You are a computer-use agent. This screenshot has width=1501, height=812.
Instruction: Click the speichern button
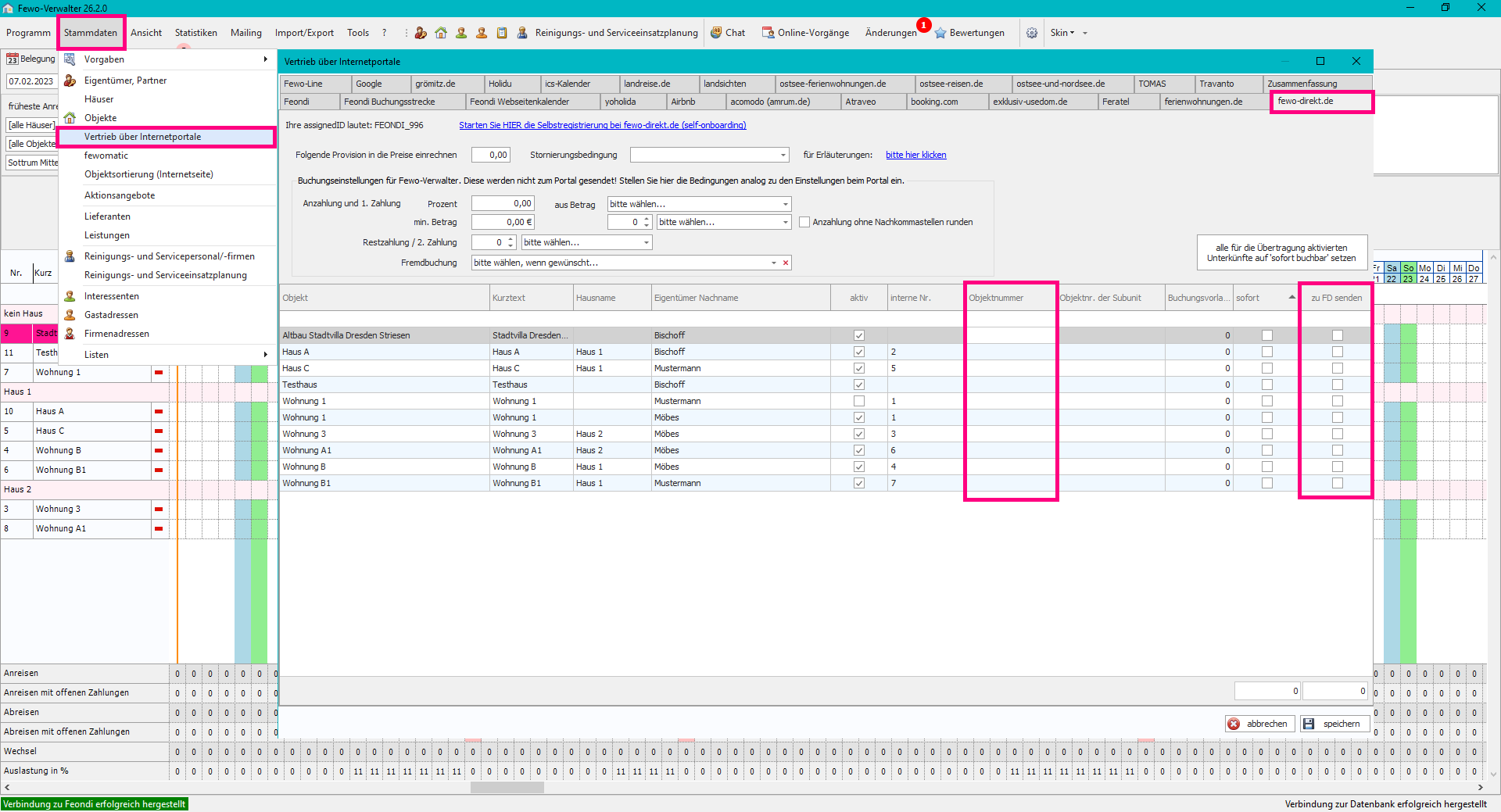coord(1335,724)
